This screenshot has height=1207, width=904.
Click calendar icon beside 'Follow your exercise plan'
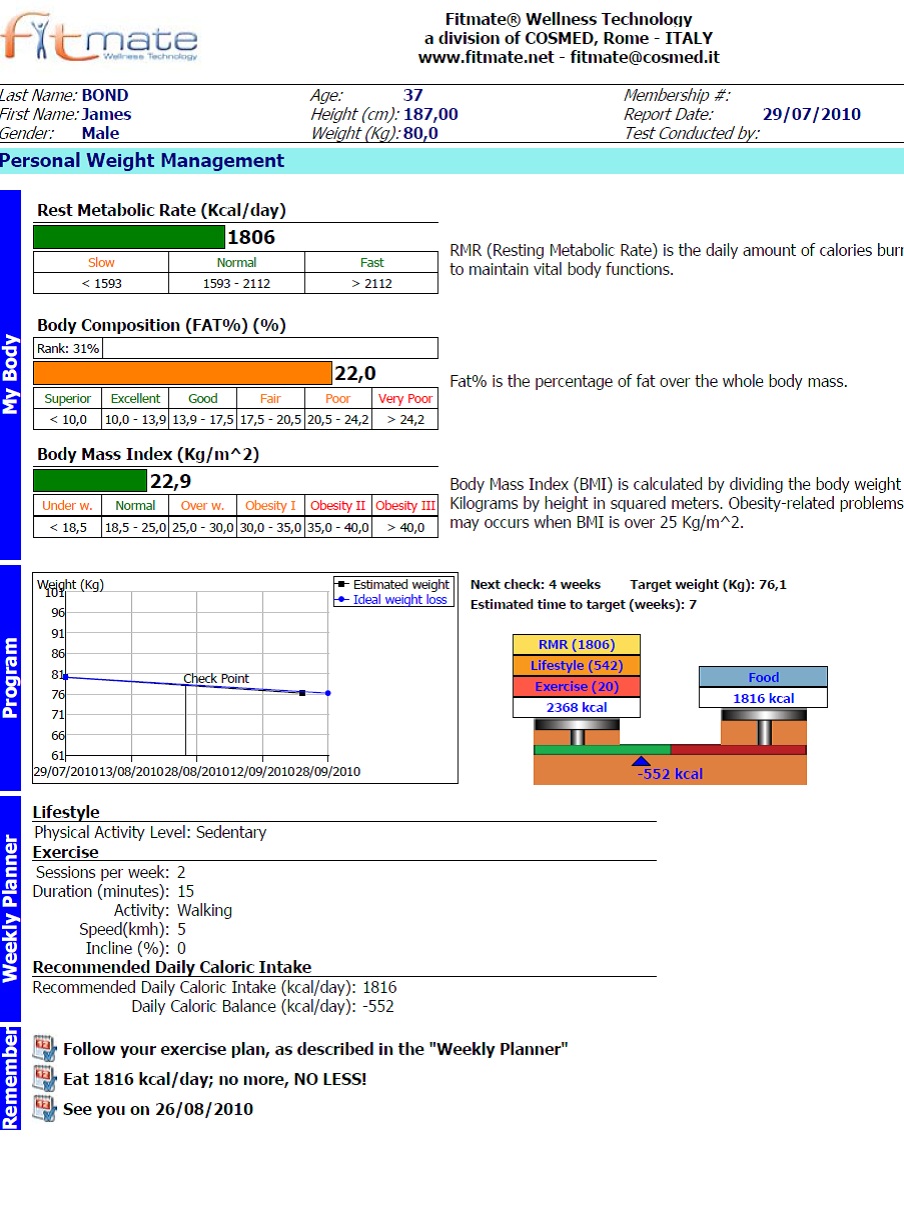(44, 1048)
